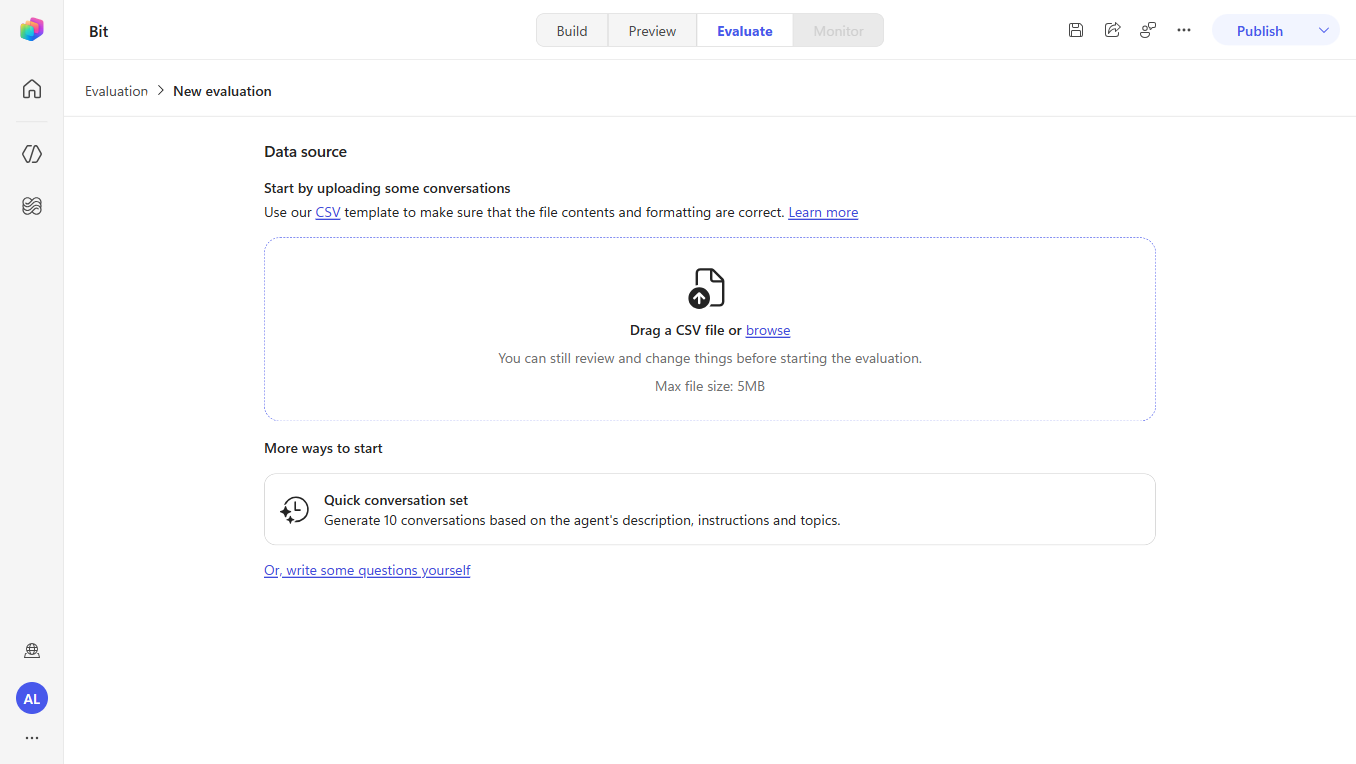Click the share icon in the top bar
This screenshot has width=1356, height=764.
(1112, 30)
